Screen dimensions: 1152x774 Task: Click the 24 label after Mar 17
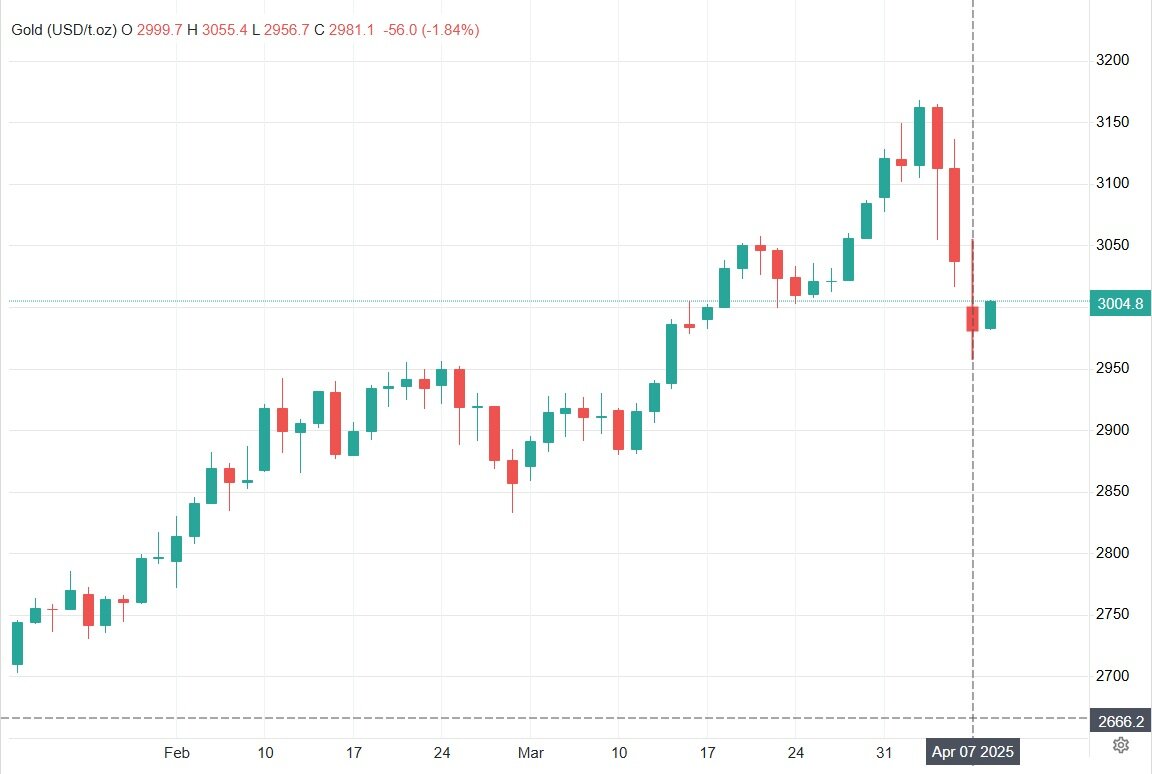click(x=796, y=753)
